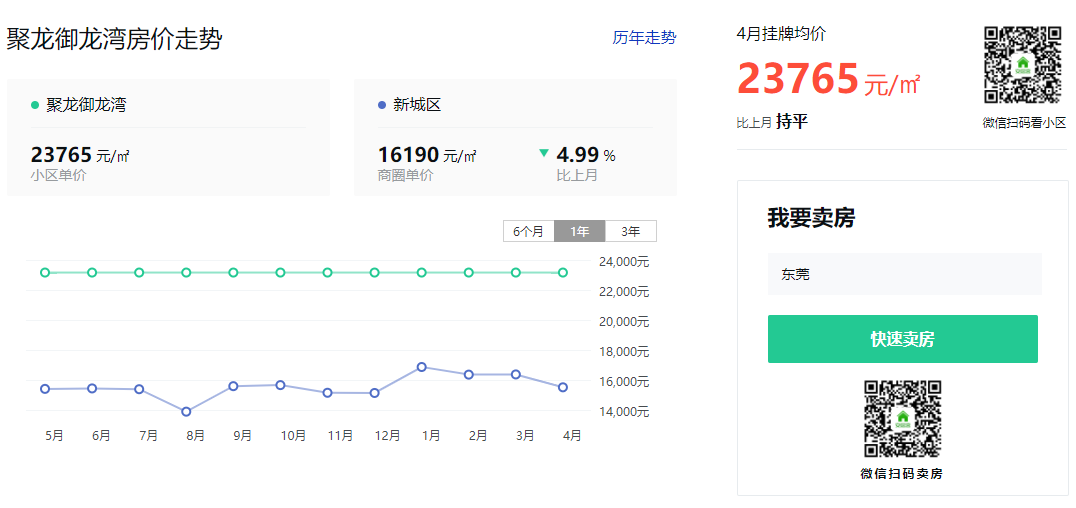Viewport: 1076px width, 508px height.
Task: Select 4月 green data point on chart
Action: pos(563,273)
